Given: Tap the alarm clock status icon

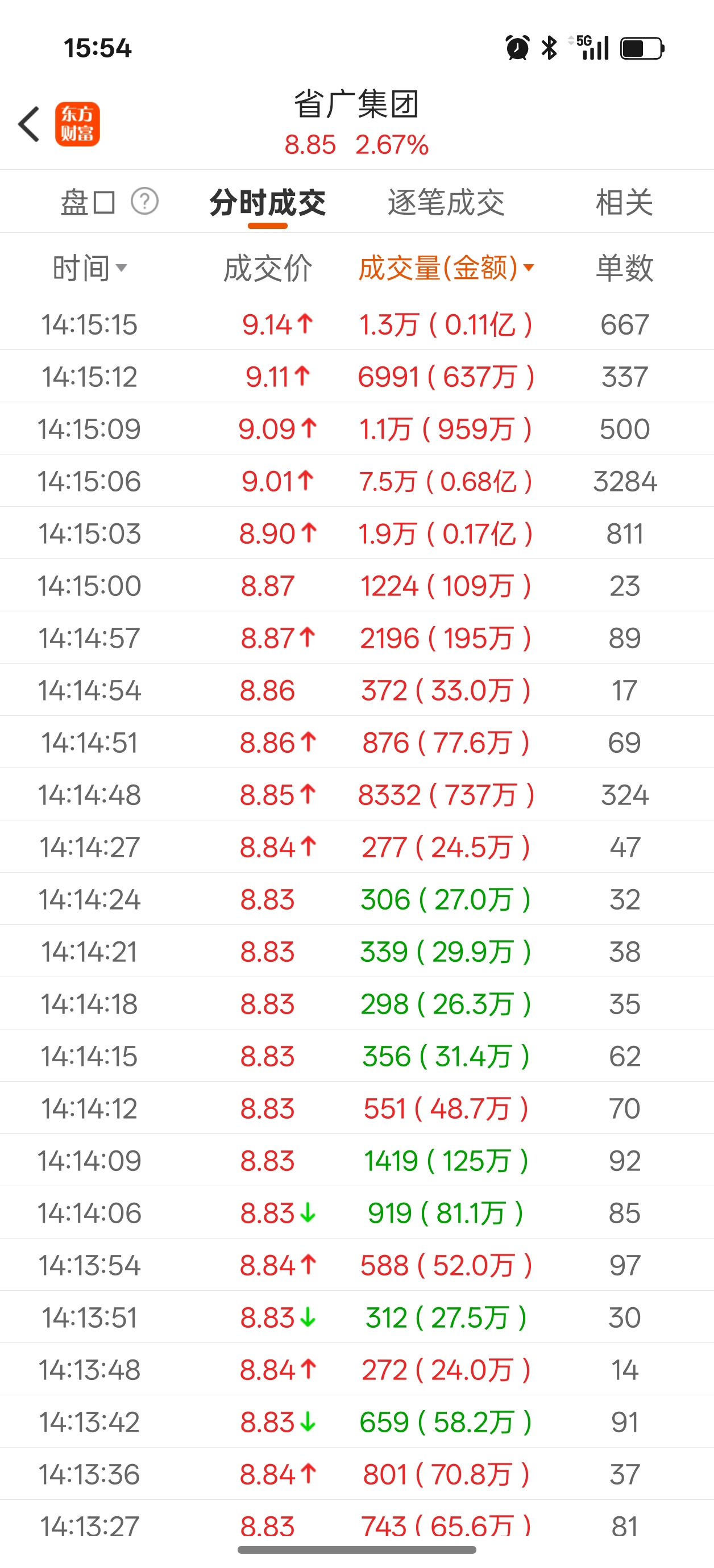Looking at the screenshot, I should [517, 48].
